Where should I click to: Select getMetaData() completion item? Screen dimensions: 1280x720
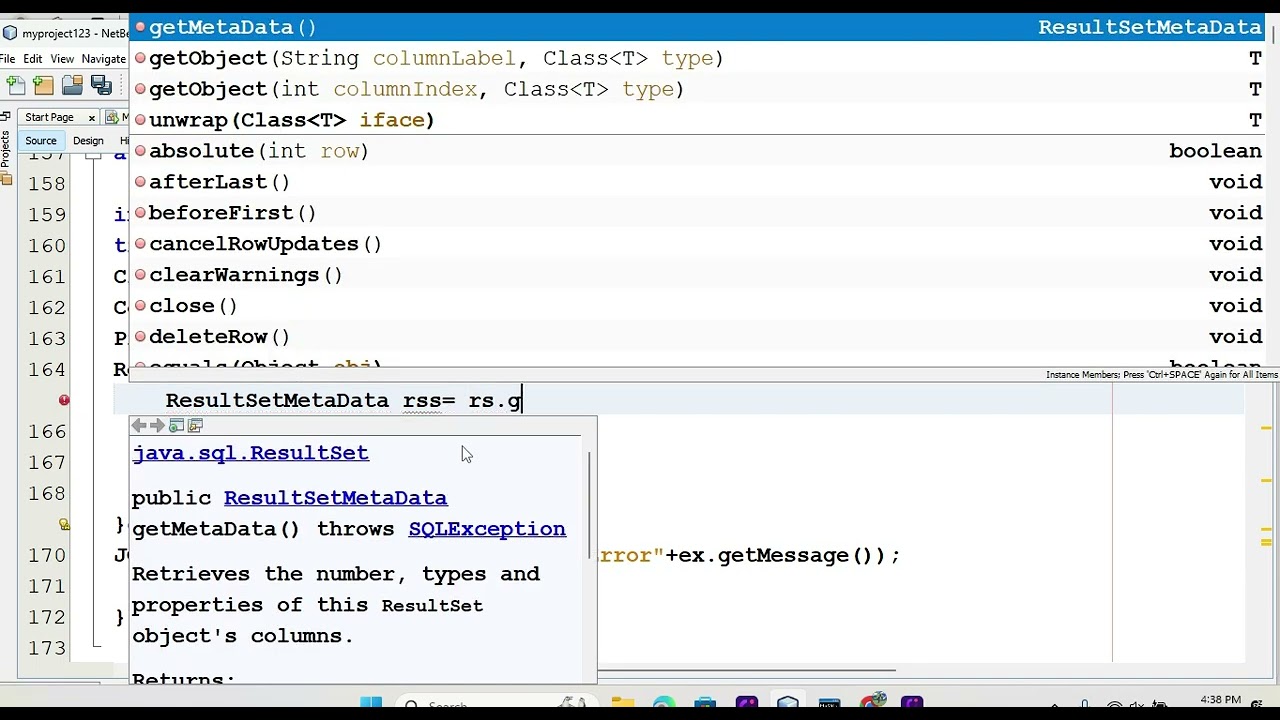coord(699,27)
